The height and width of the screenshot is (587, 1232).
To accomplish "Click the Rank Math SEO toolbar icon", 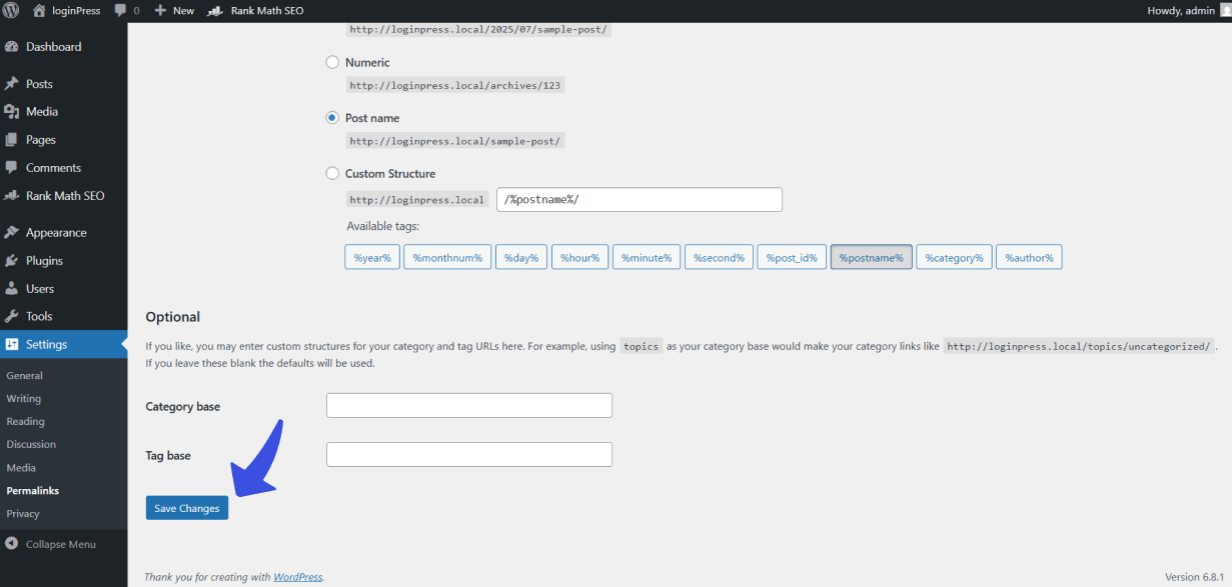I will point(215,11).
